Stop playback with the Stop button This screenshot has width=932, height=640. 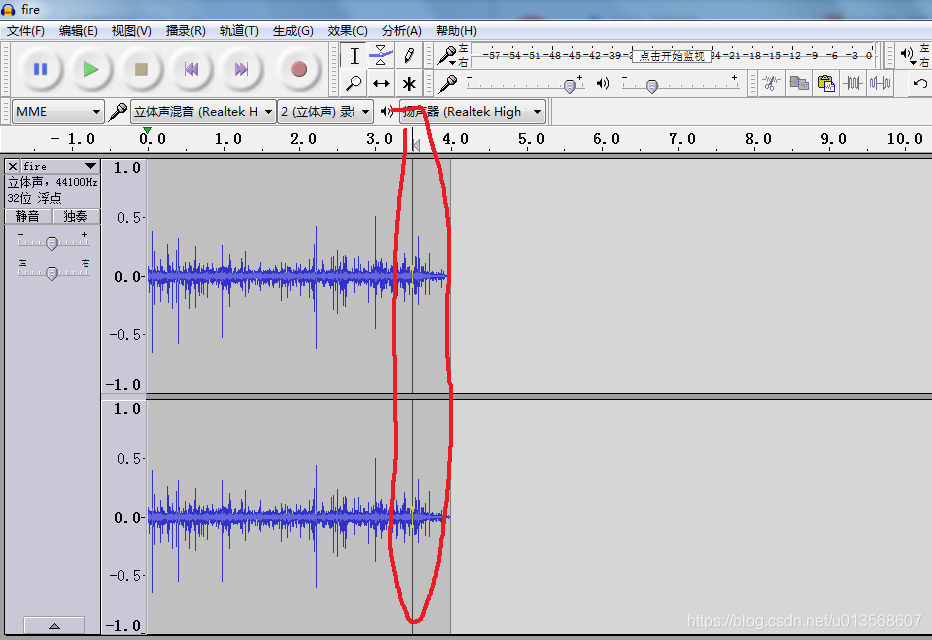pyautogui.click(x=141, y=70)
